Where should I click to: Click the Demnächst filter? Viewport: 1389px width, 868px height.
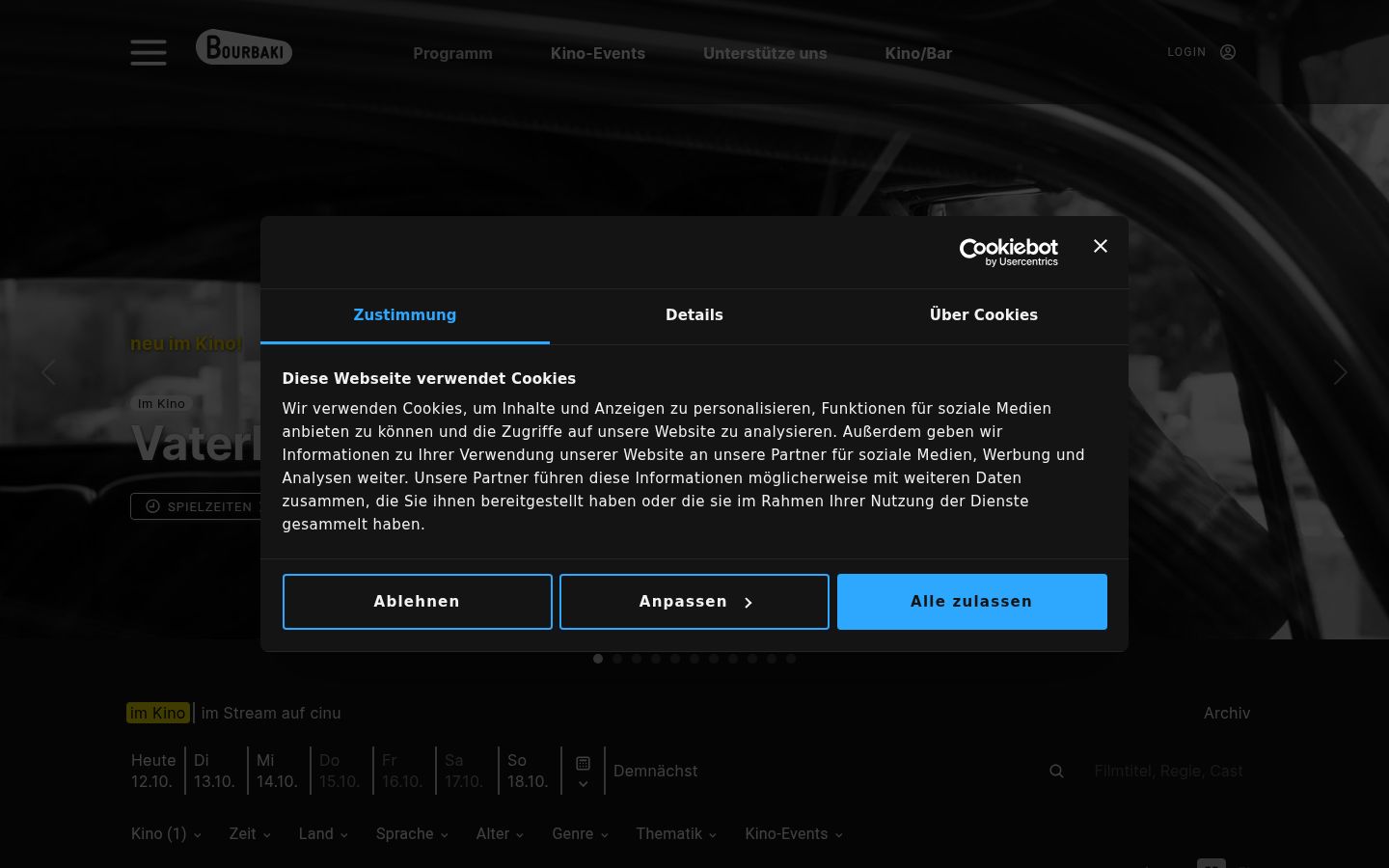655,771
